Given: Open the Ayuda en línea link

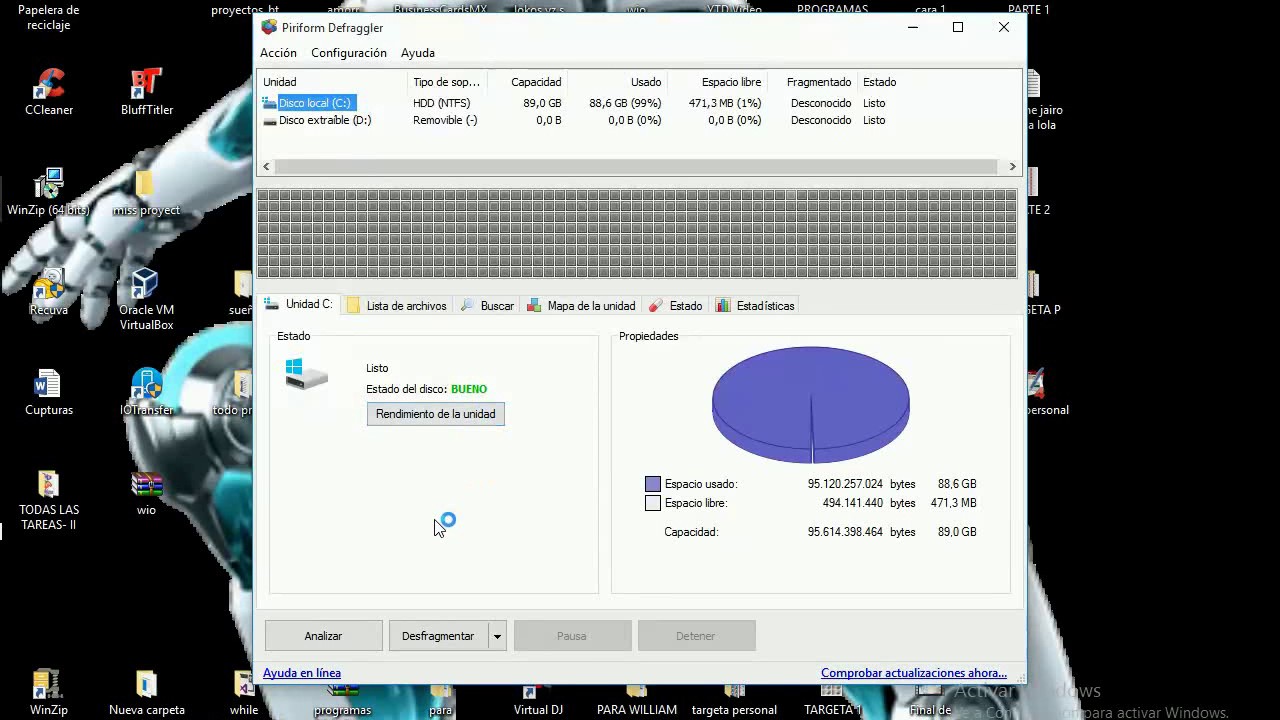Looking at the screenshot, I should click(302, 673).
